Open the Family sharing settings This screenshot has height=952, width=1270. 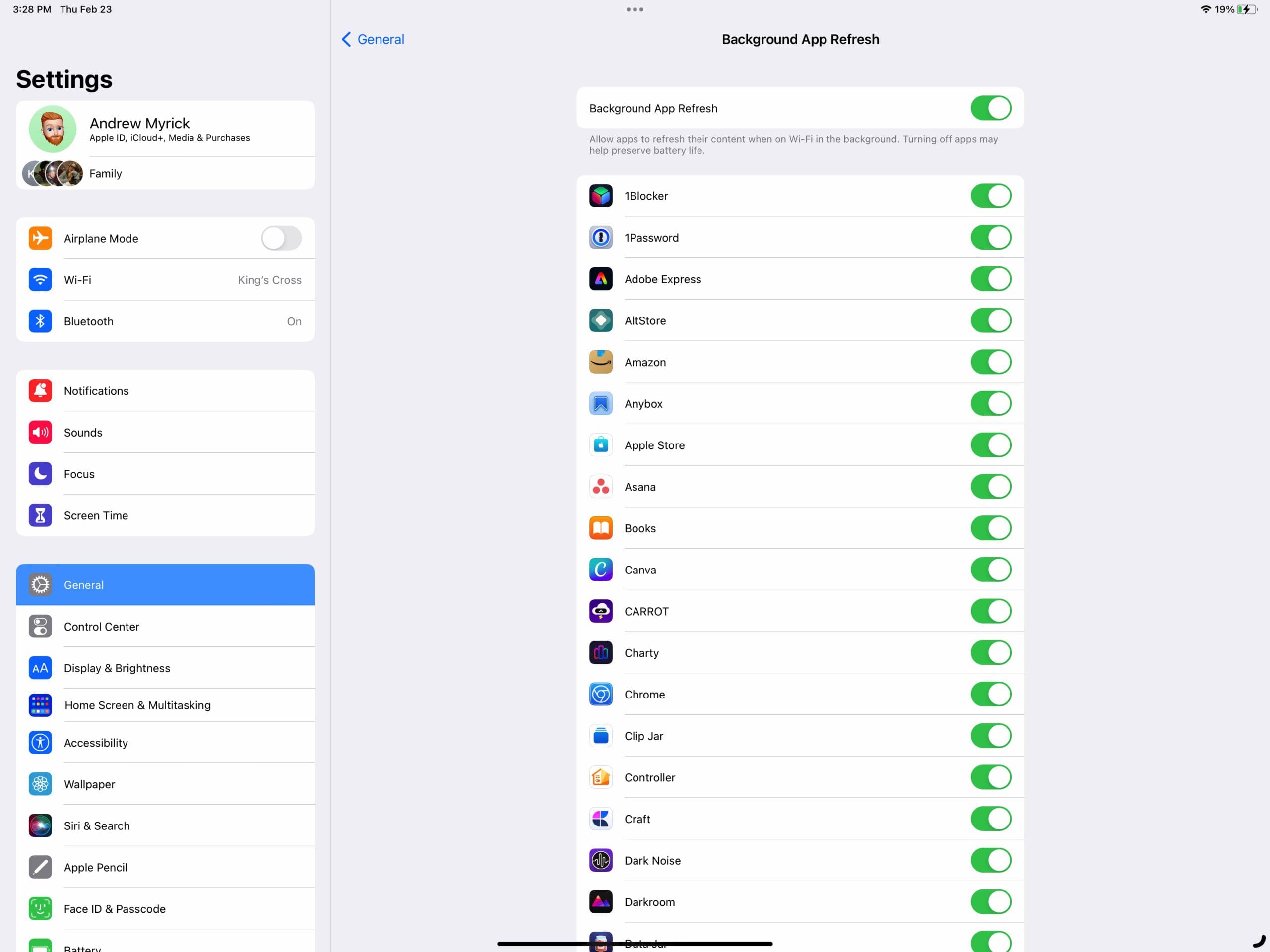164,173
